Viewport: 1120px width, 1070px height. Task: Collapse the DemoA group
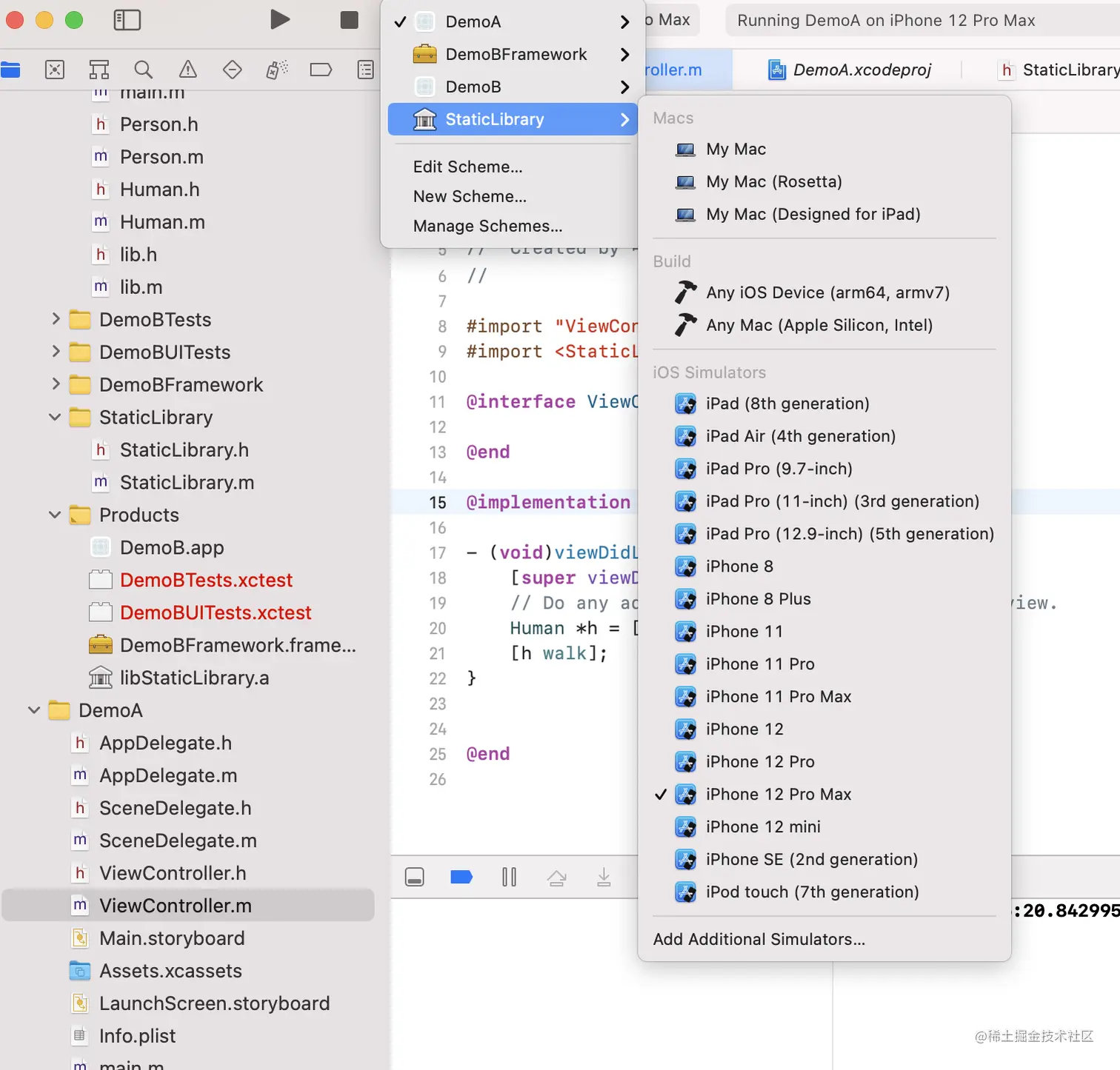click(35, 710)
